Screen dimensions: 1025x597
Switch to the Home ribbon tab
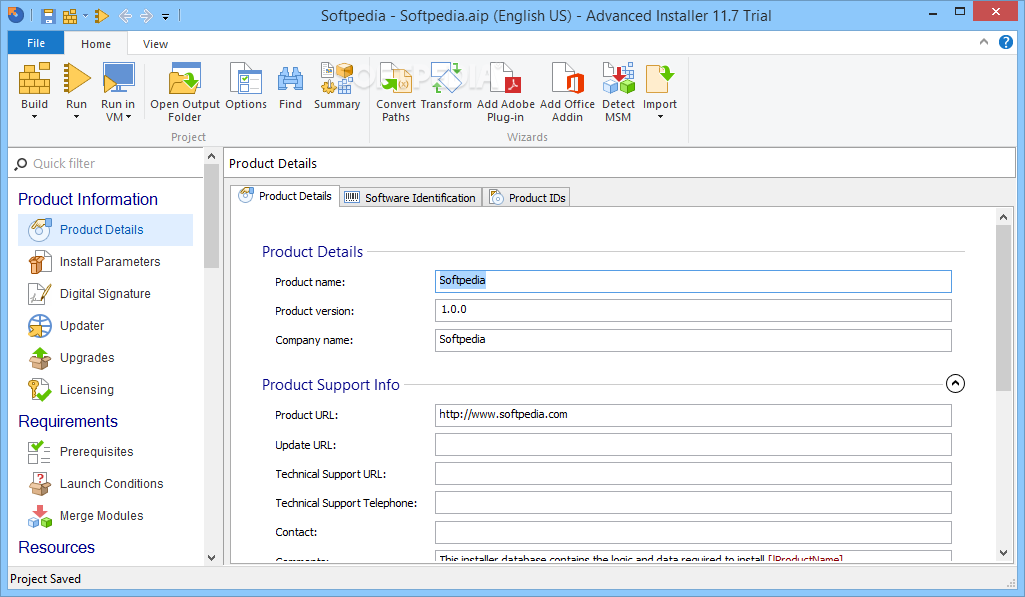click(95, 44)
